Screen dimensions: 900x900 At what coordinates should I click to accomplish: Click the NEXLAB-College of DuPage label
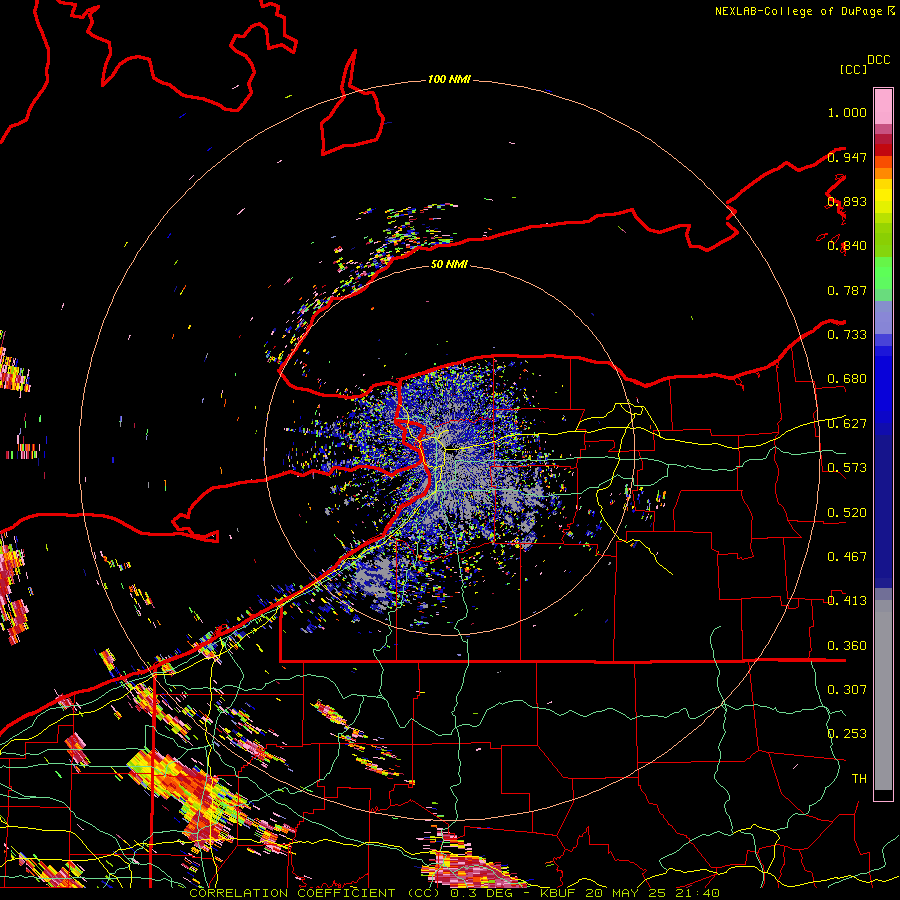tap(798, 11)
